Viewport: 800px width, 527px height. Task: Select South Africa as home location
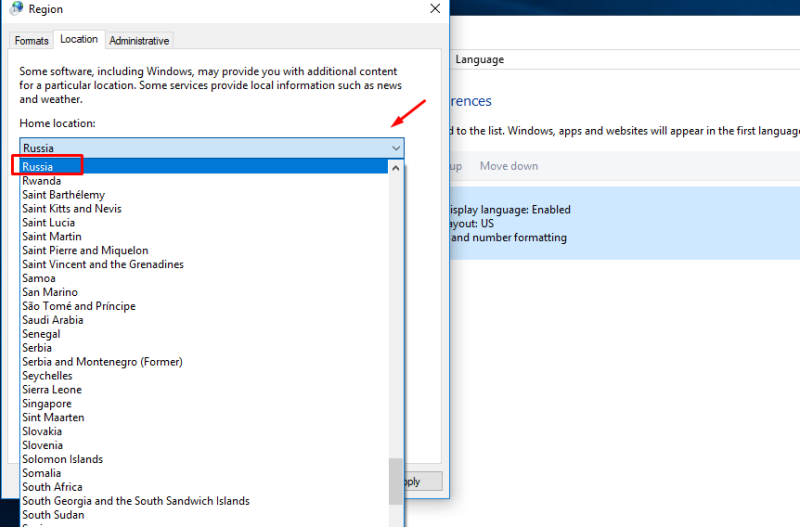(x=52, y=487)
